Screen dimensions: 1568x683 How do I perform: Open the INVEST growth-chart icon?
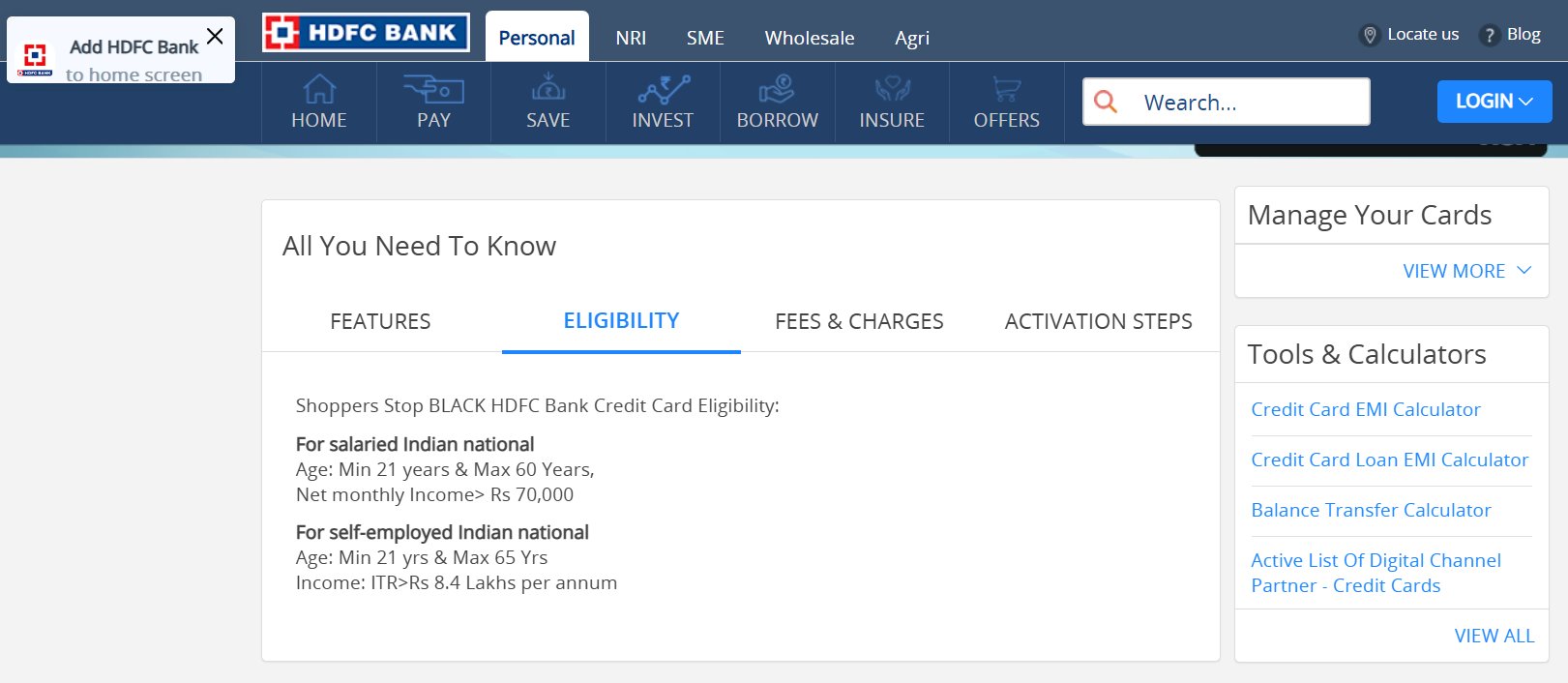coord(664,89)
